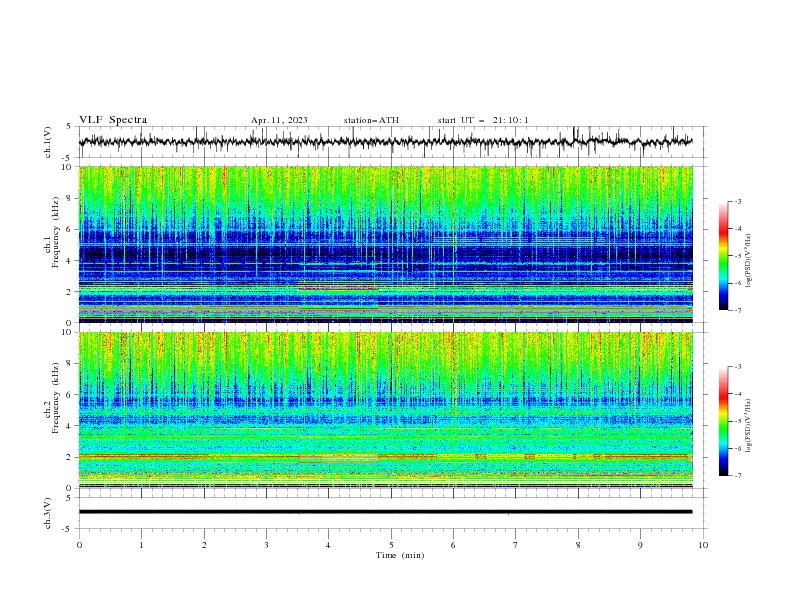792x612 pixels.
Task: Click the log(PSD) label beside ch.1 color bar
Action: coord(749,261)
